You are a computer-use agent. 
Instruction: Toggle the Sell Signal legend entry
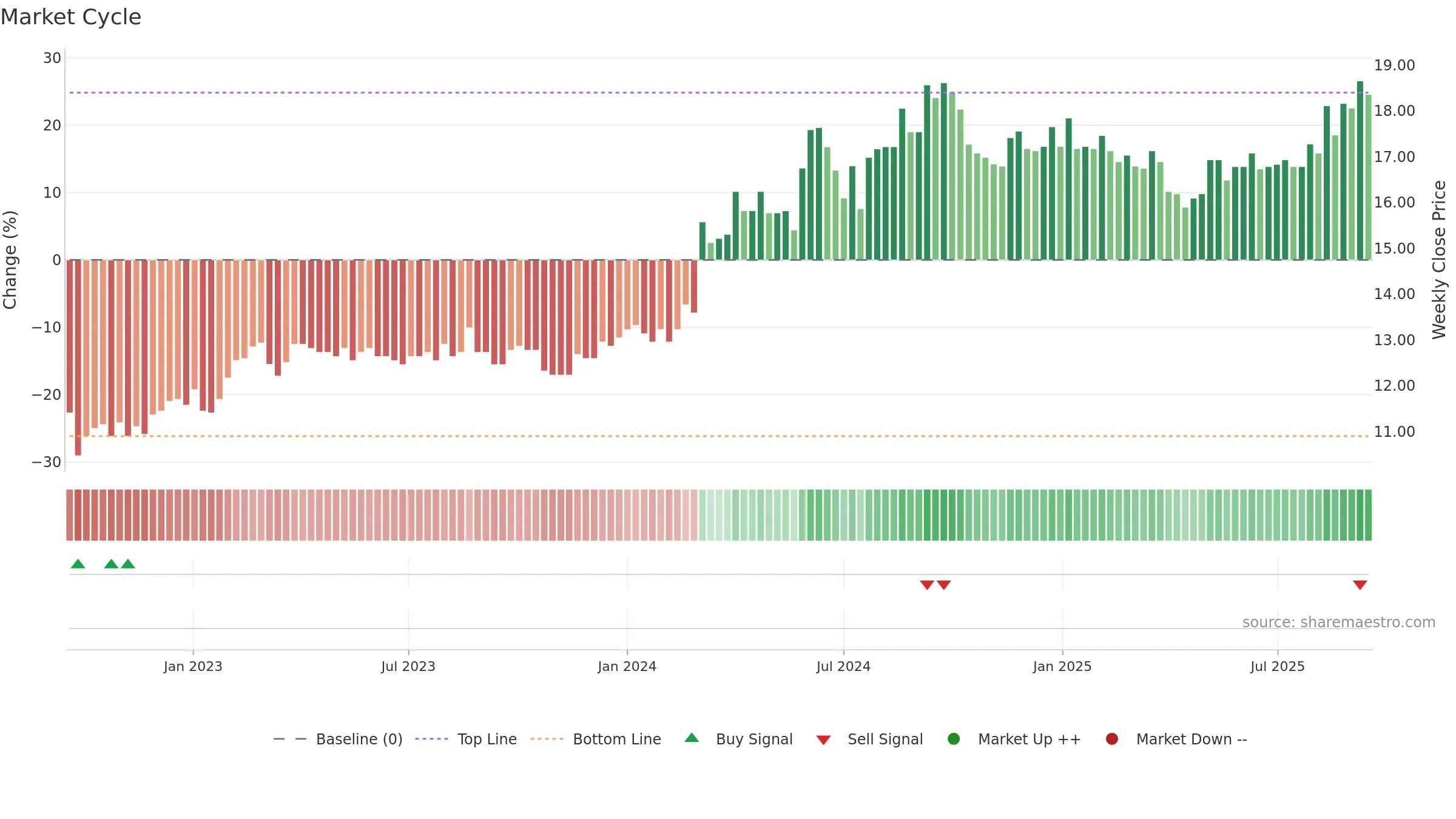coord(869,739)
